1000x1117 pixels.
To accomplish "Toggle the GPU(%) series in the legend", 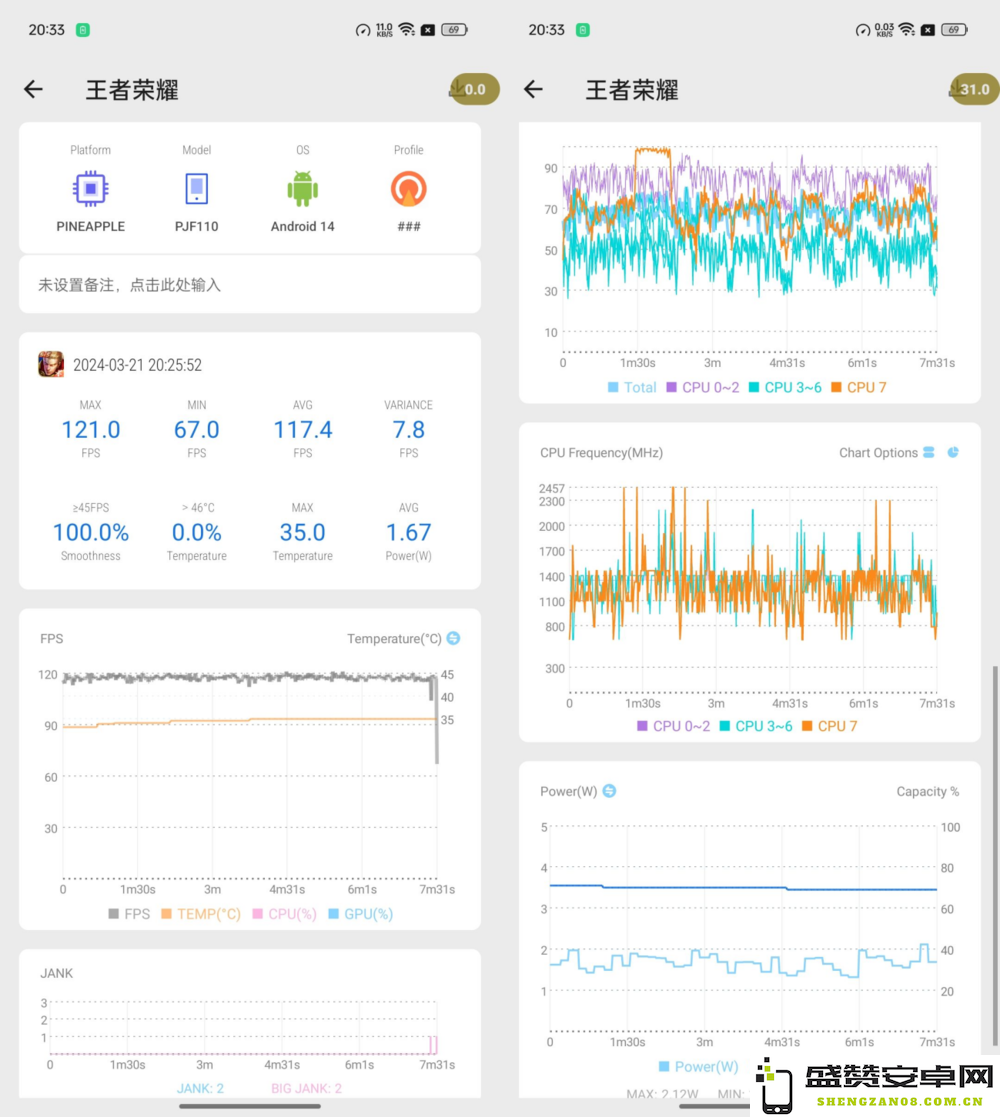I will click(x=360, y=914).
